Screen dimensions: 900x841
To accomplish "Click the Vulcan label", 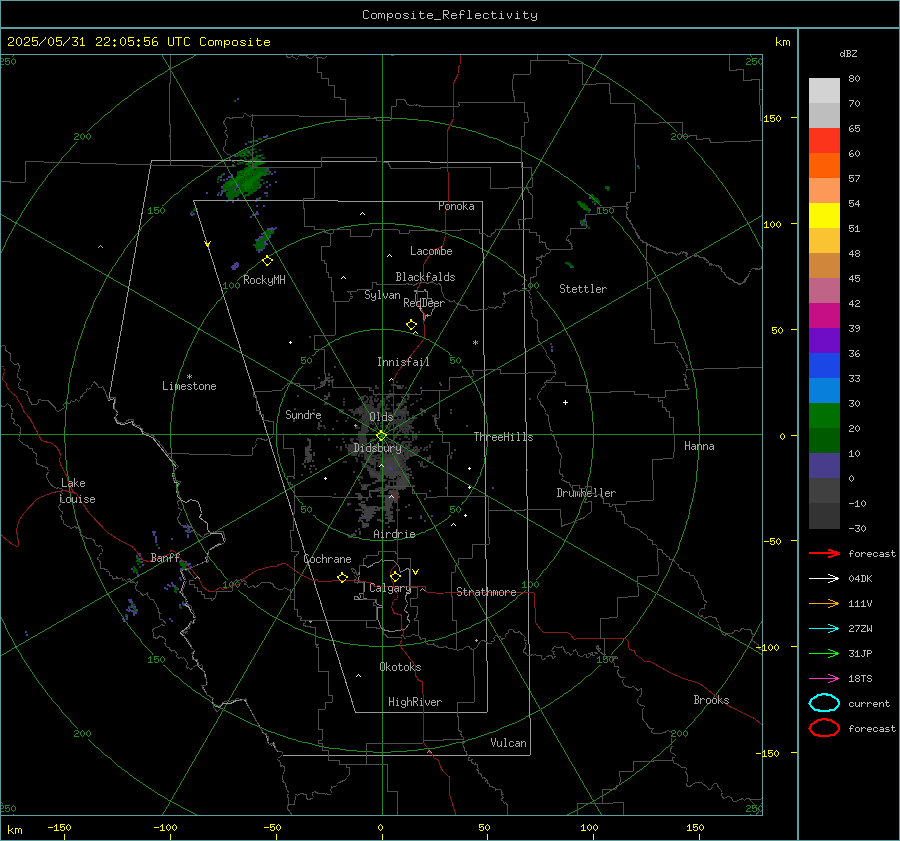I will point(508,743).
